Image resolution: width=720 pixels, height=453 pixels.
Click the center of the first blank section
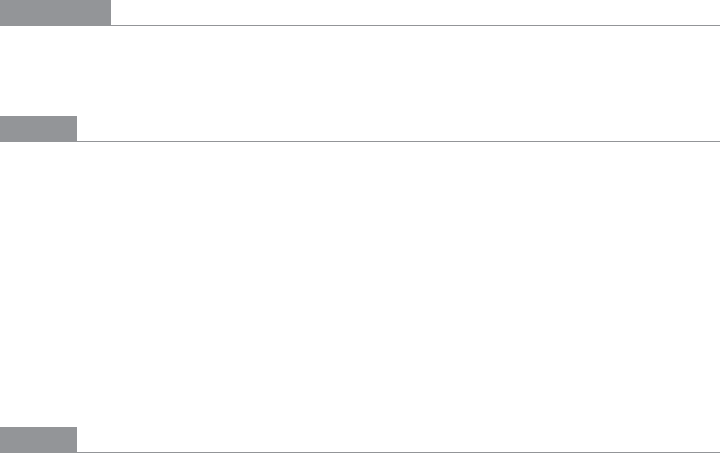click(x=360, y=71)
